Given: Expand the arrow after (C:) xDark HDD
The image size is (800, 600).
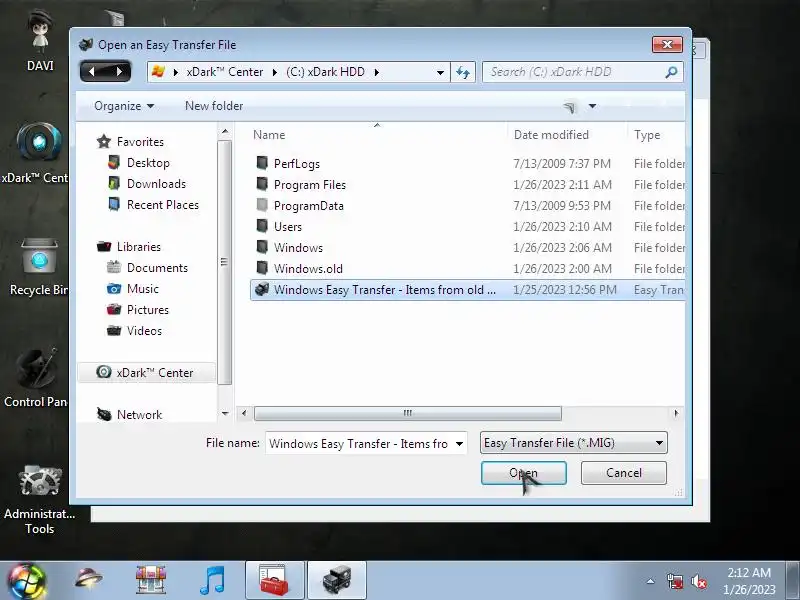Looking at the screenshot, I should [x=377, y=72].
